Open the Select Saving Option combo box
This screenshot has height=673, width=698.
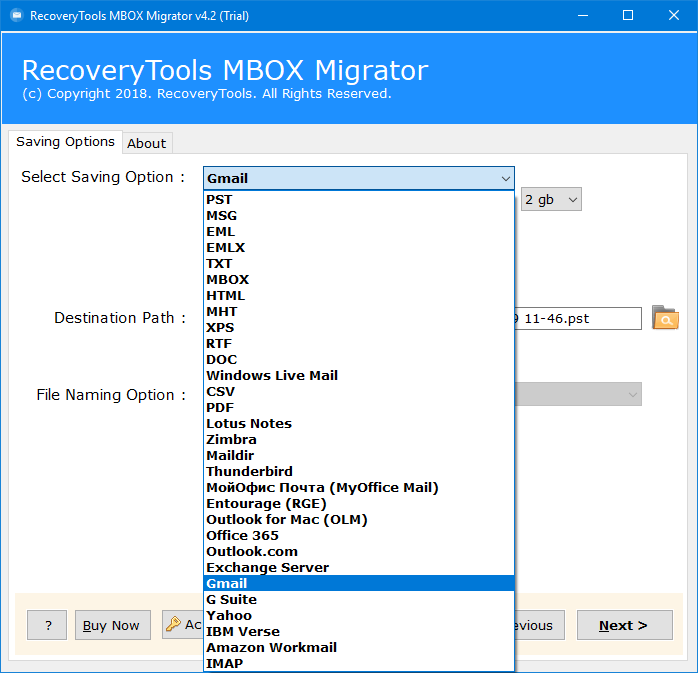[x=359, y=178]
